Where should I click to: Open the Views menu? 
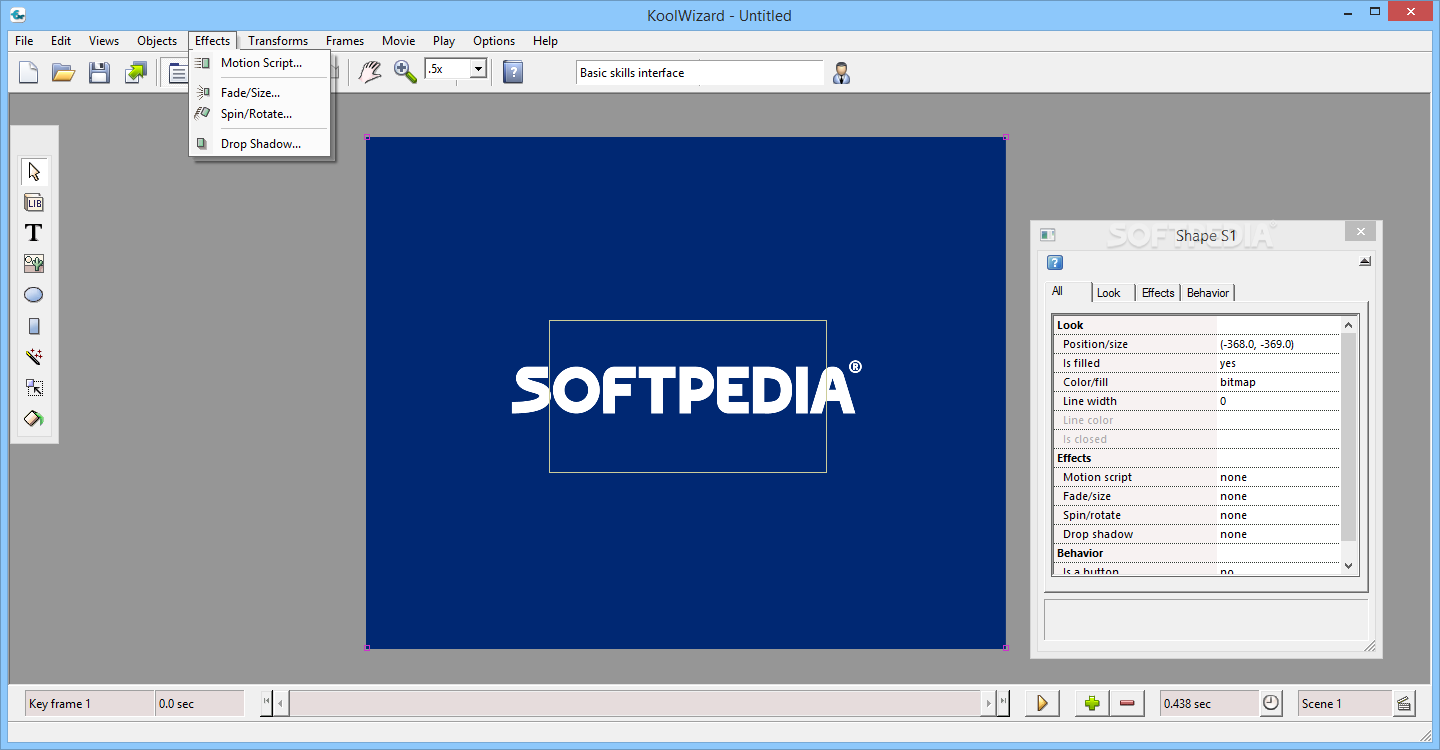coord(104,41)
